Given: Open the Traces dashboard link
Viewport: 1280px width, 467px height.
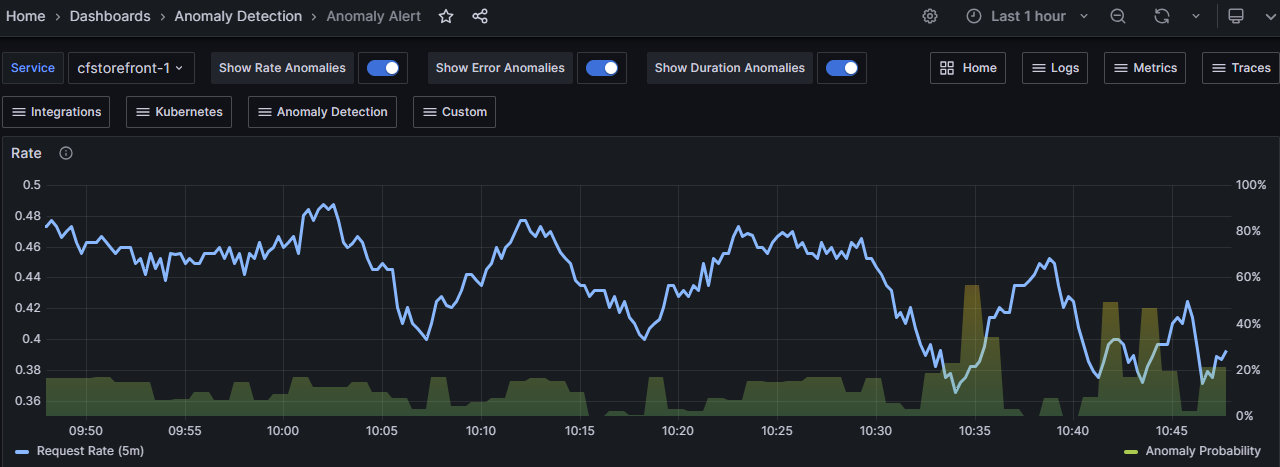Looking at the screenshot, I should tap(1241, 68).
